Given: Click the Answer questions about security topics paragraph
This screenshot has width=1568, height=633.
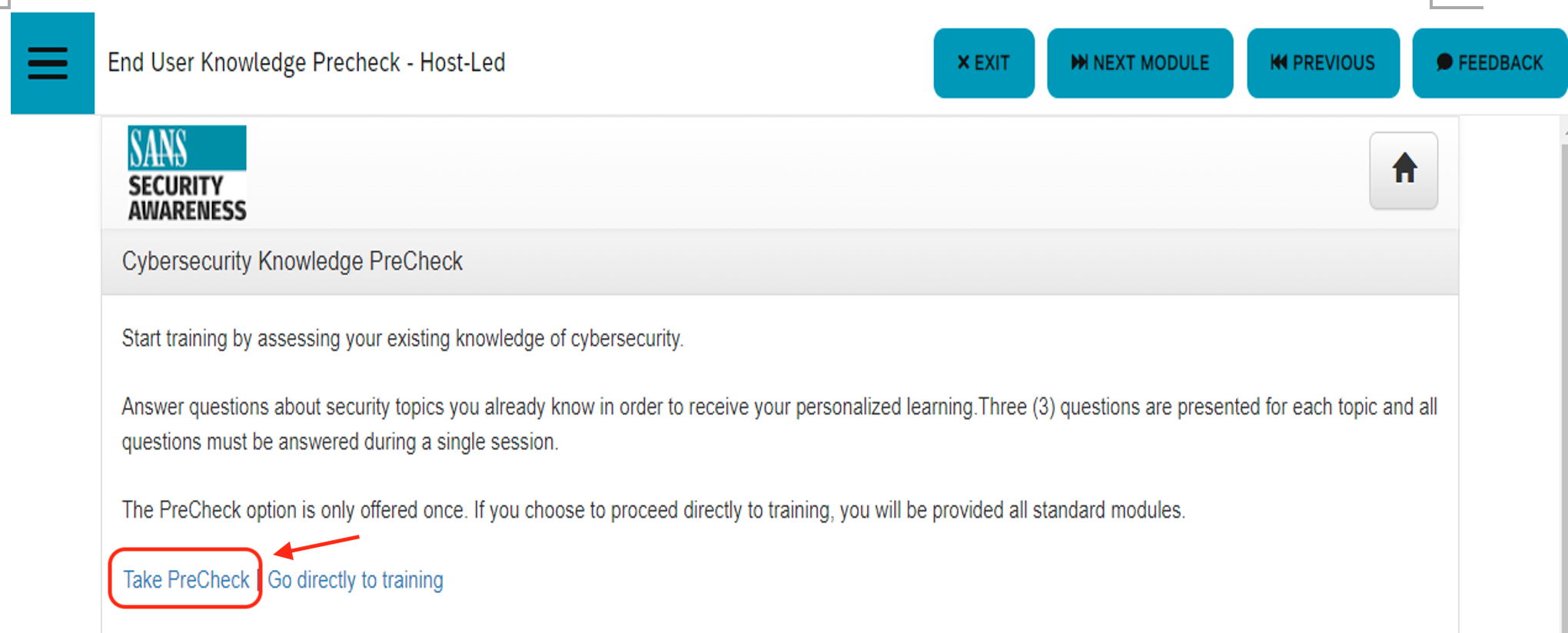Looking at the screenshot, I should coord(779,424).
